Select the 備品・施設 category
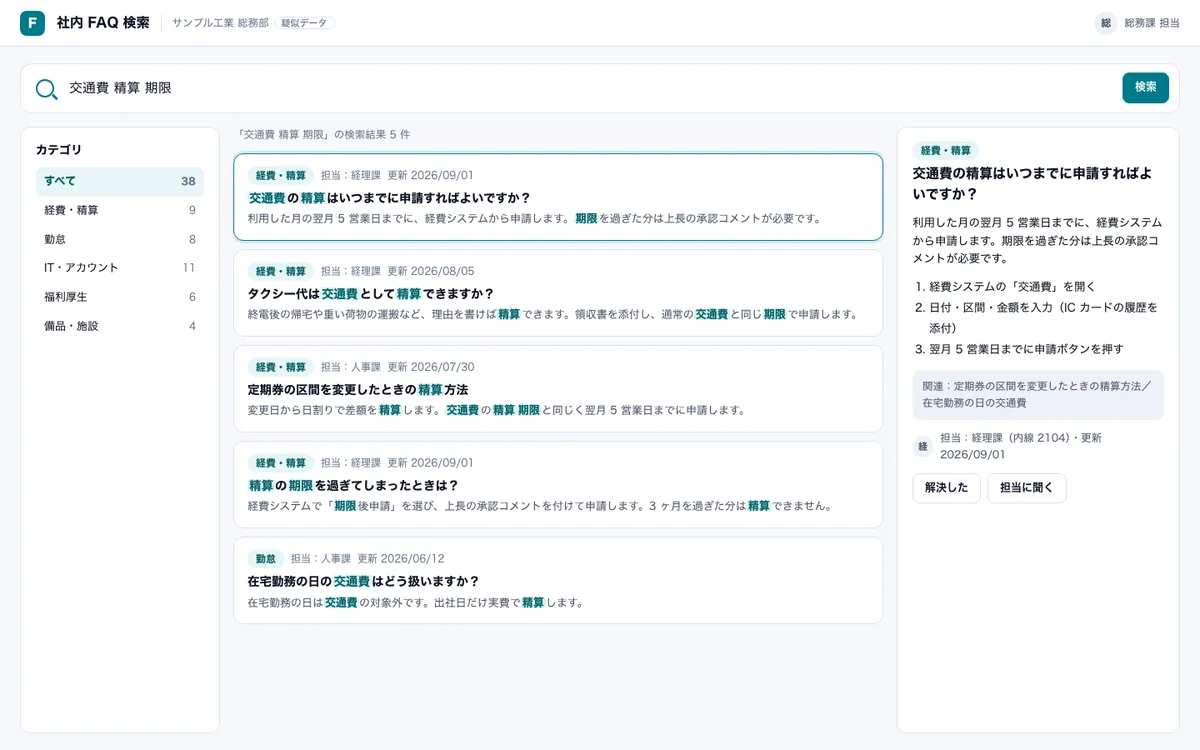This screenshot has width=1200, height=750. click(x=120, y=326)
